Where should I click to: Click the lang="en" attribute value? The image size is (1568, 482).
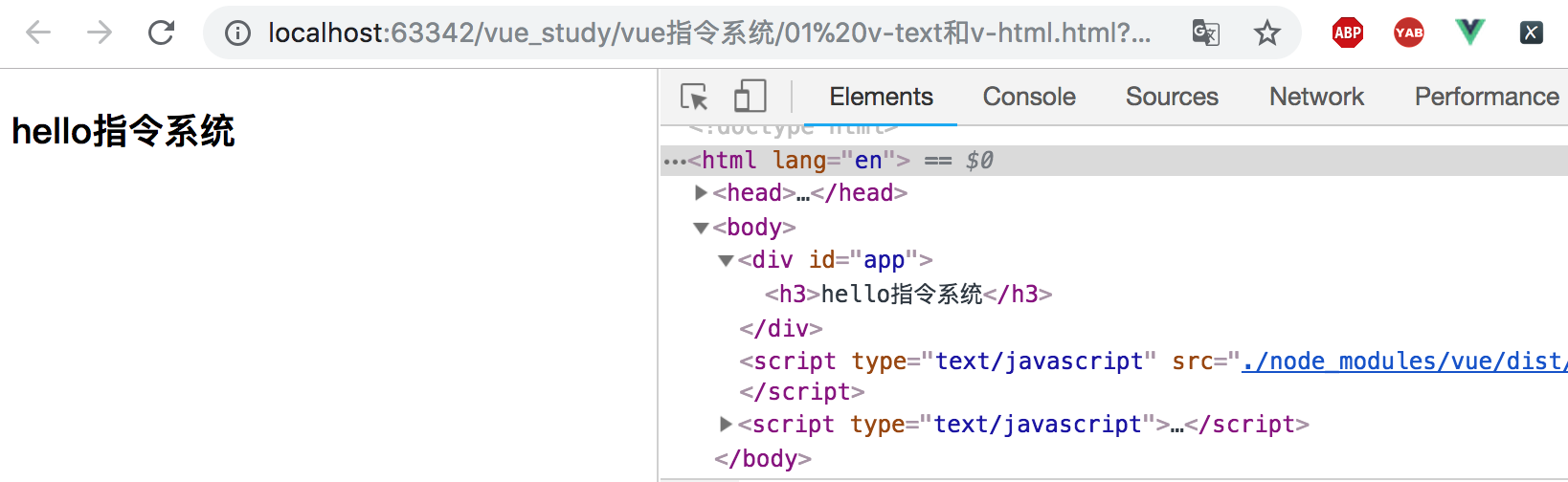868,160
